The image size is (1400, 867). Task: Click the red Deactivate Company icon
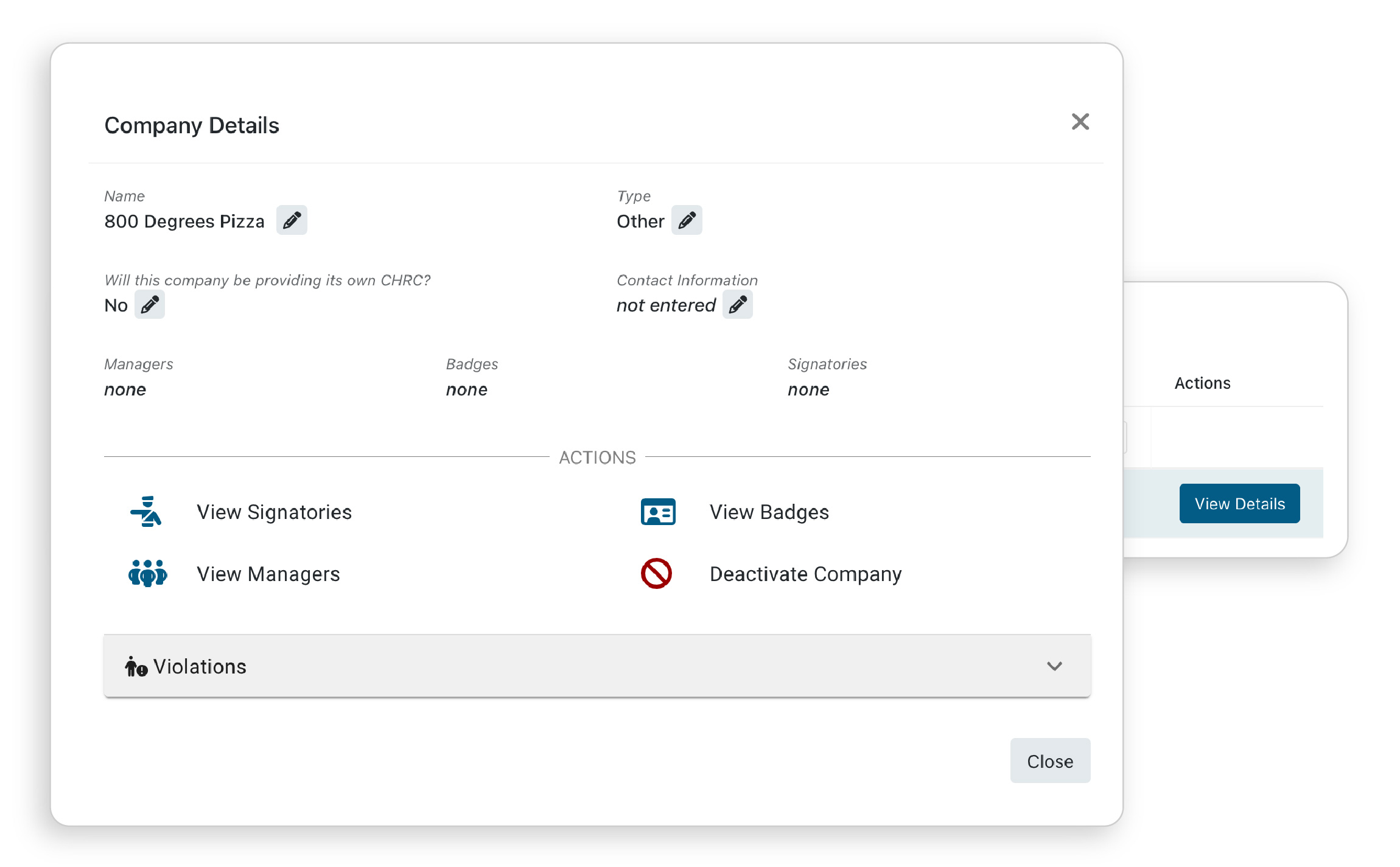pos(656,574)
